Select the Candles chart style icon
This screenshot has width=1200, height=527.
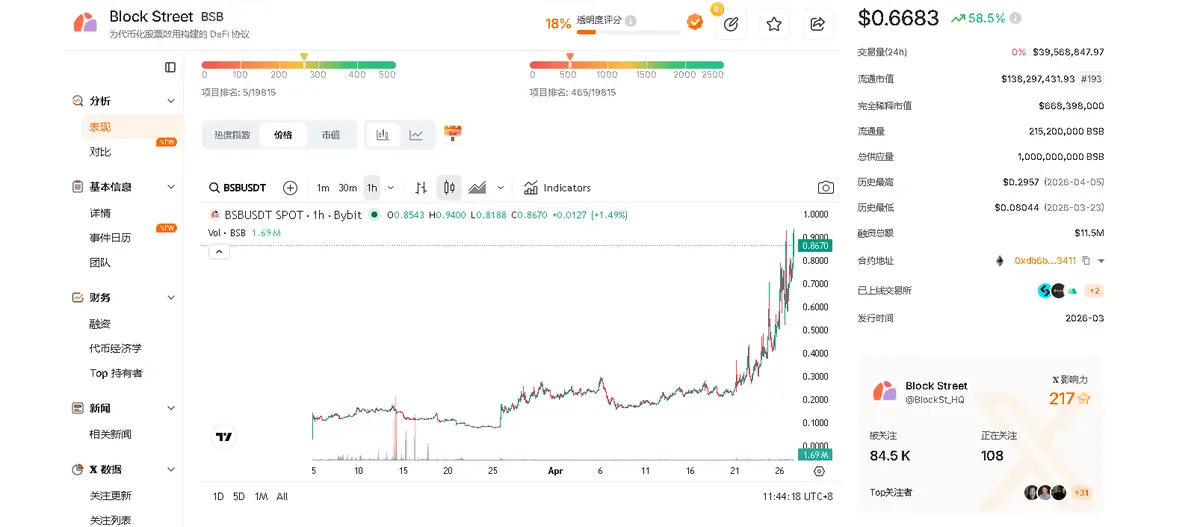pyautogui.click(x=449, y=188)
